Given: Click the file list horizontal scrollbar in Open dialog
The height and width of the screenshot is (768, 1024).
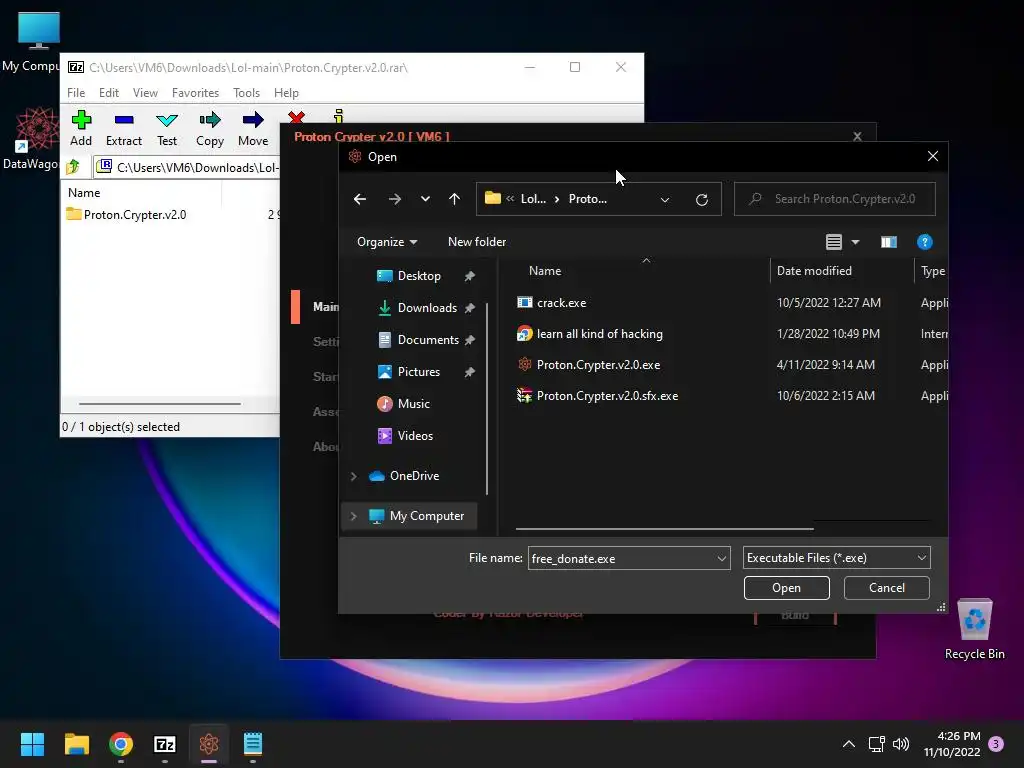Looking at the screenshot, I should pos(664,528).
